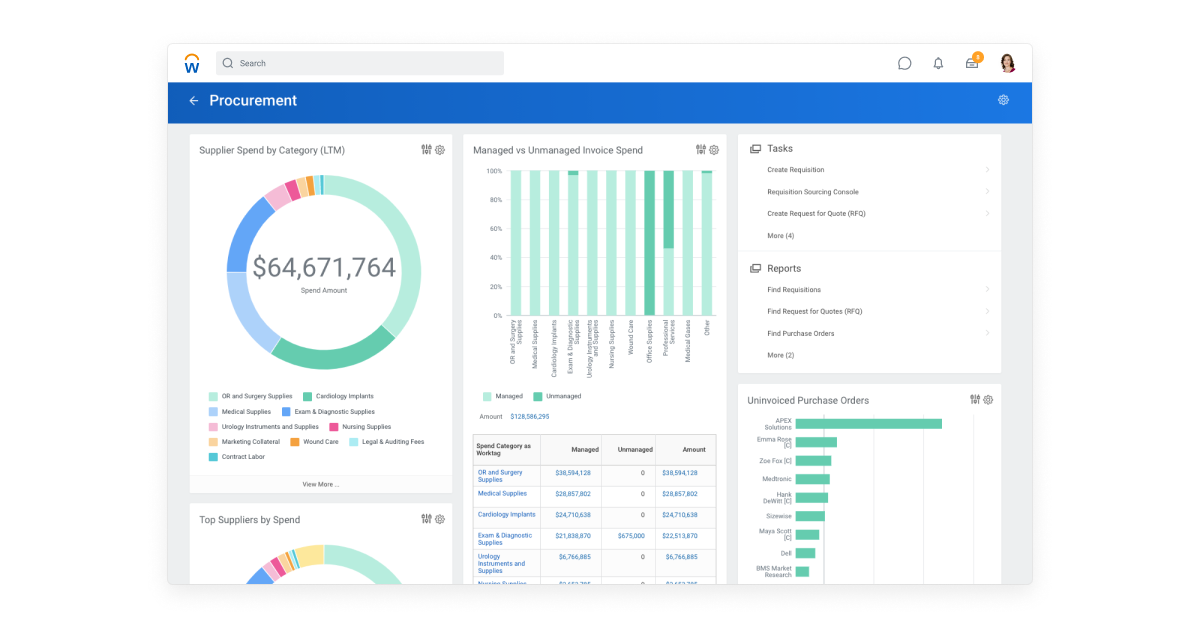Open filter sliders for Top Suppliers by Spend
Image resolution: width=1200 pixels, height=628 pixels.
[426, 519]
